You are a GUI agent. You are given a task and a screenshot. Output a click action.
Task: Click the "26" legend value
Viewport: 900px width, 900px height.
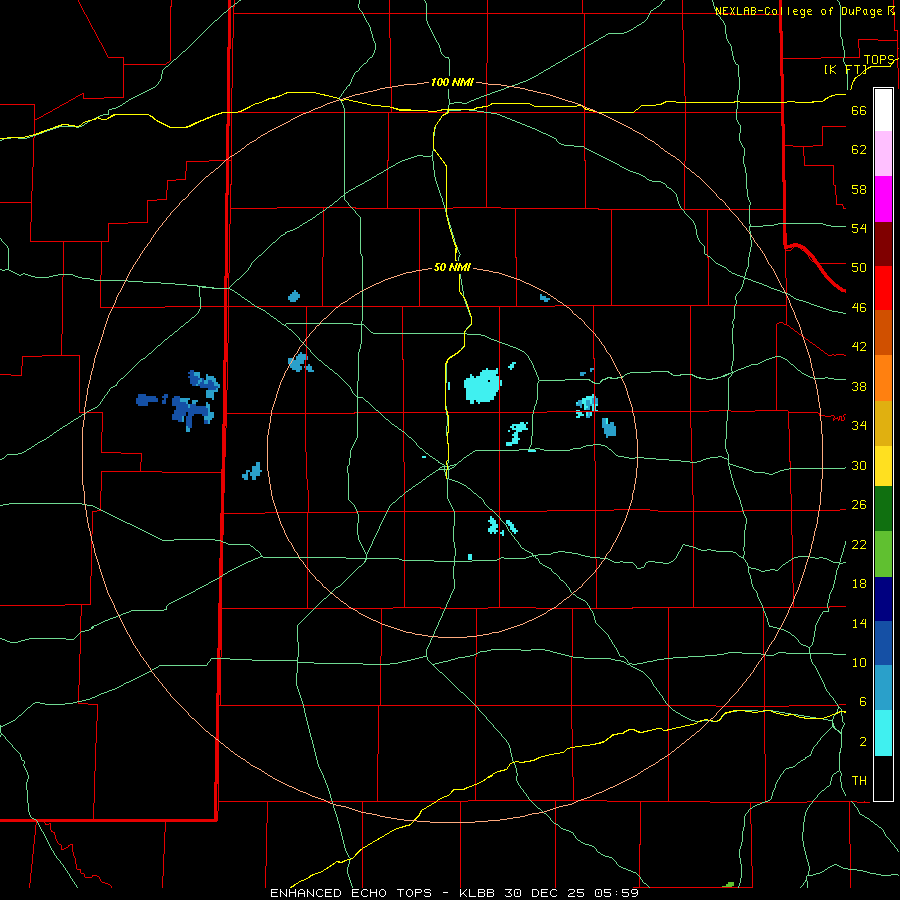click(x=859, y=505)
